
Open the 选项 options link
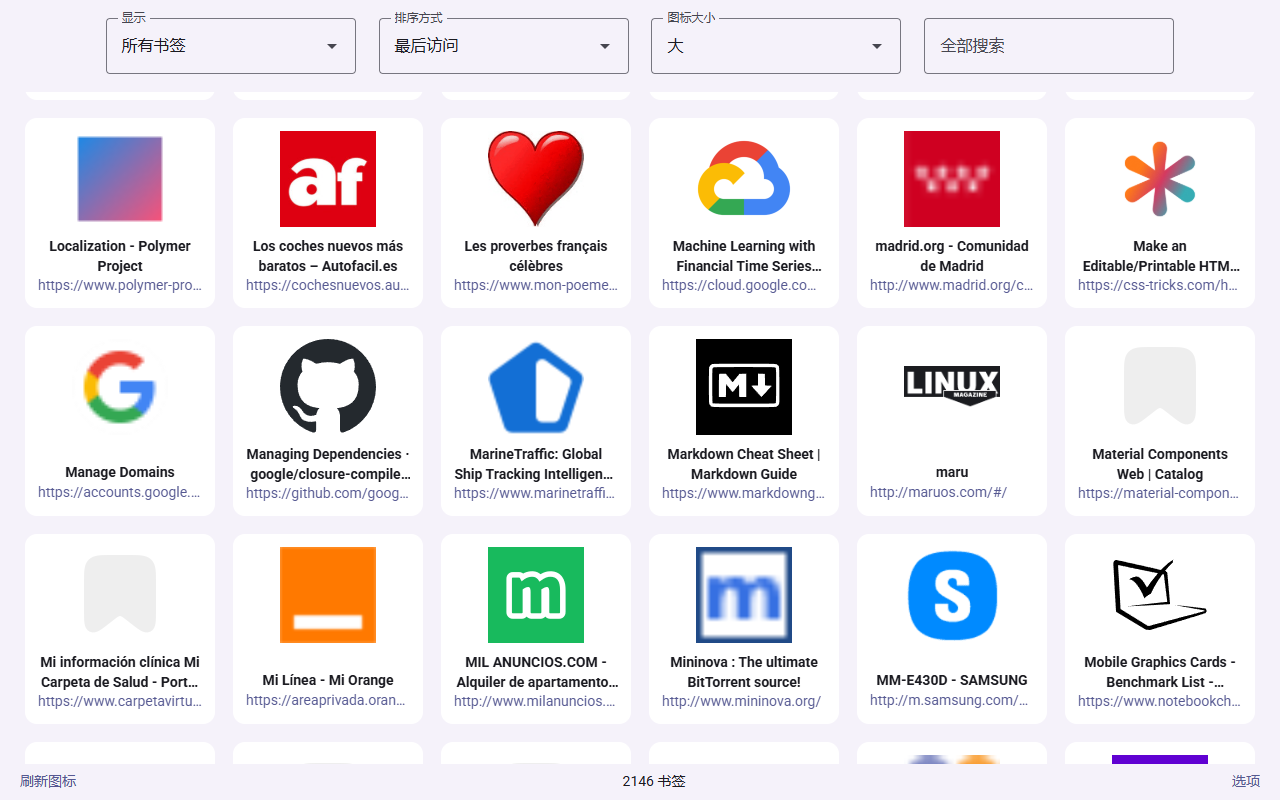1246,781
